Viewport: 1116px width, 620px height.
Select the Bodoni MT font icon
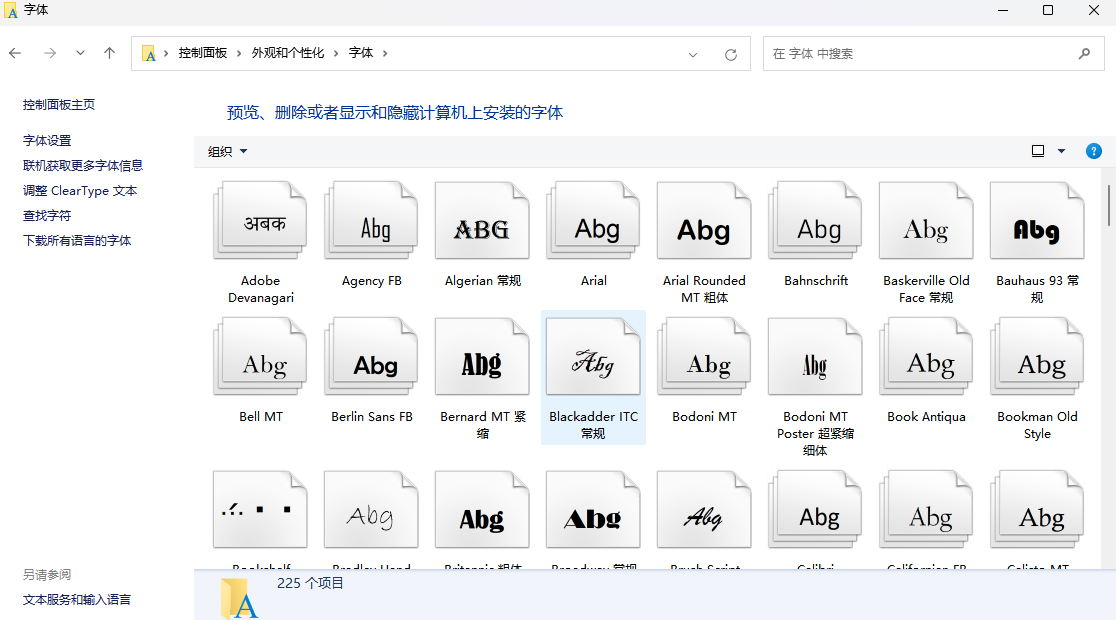click(705, 357)
